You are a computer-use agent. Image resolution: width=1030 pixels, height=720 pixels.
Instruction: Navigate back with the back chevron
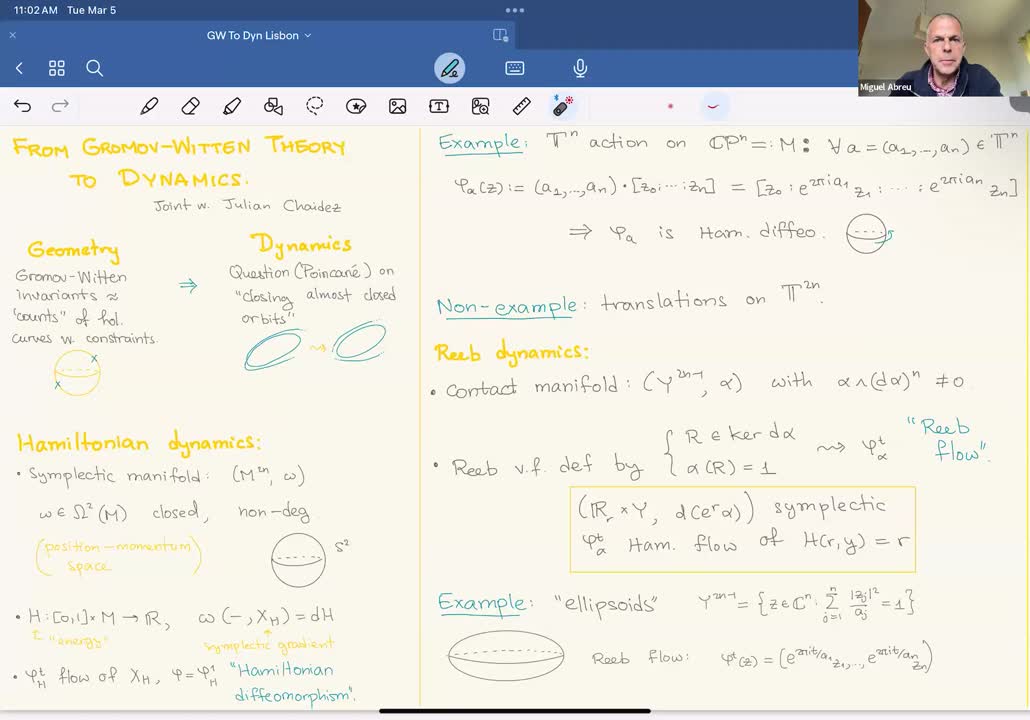tap(20, 68)
